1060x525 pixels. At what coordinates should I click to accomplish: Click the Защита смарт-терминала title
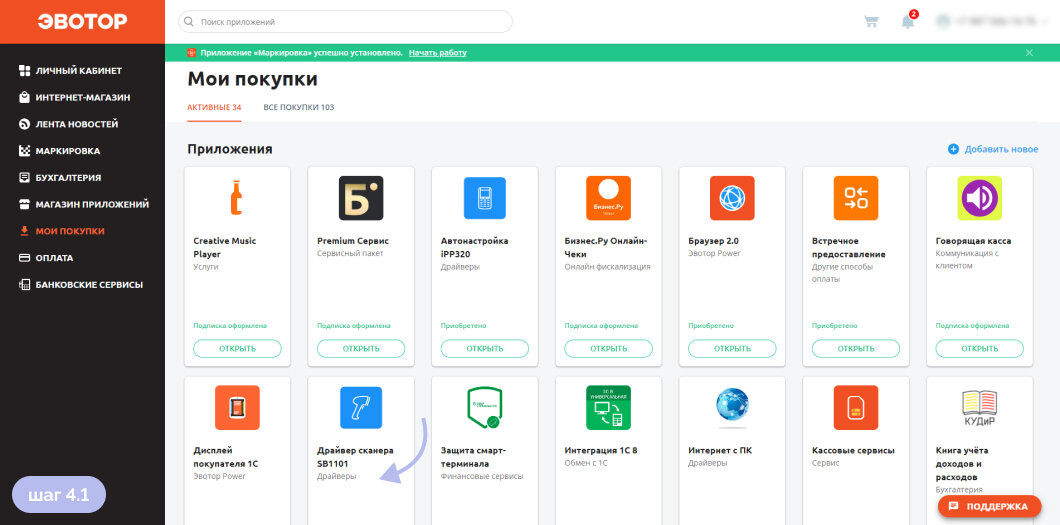(473, 457)
